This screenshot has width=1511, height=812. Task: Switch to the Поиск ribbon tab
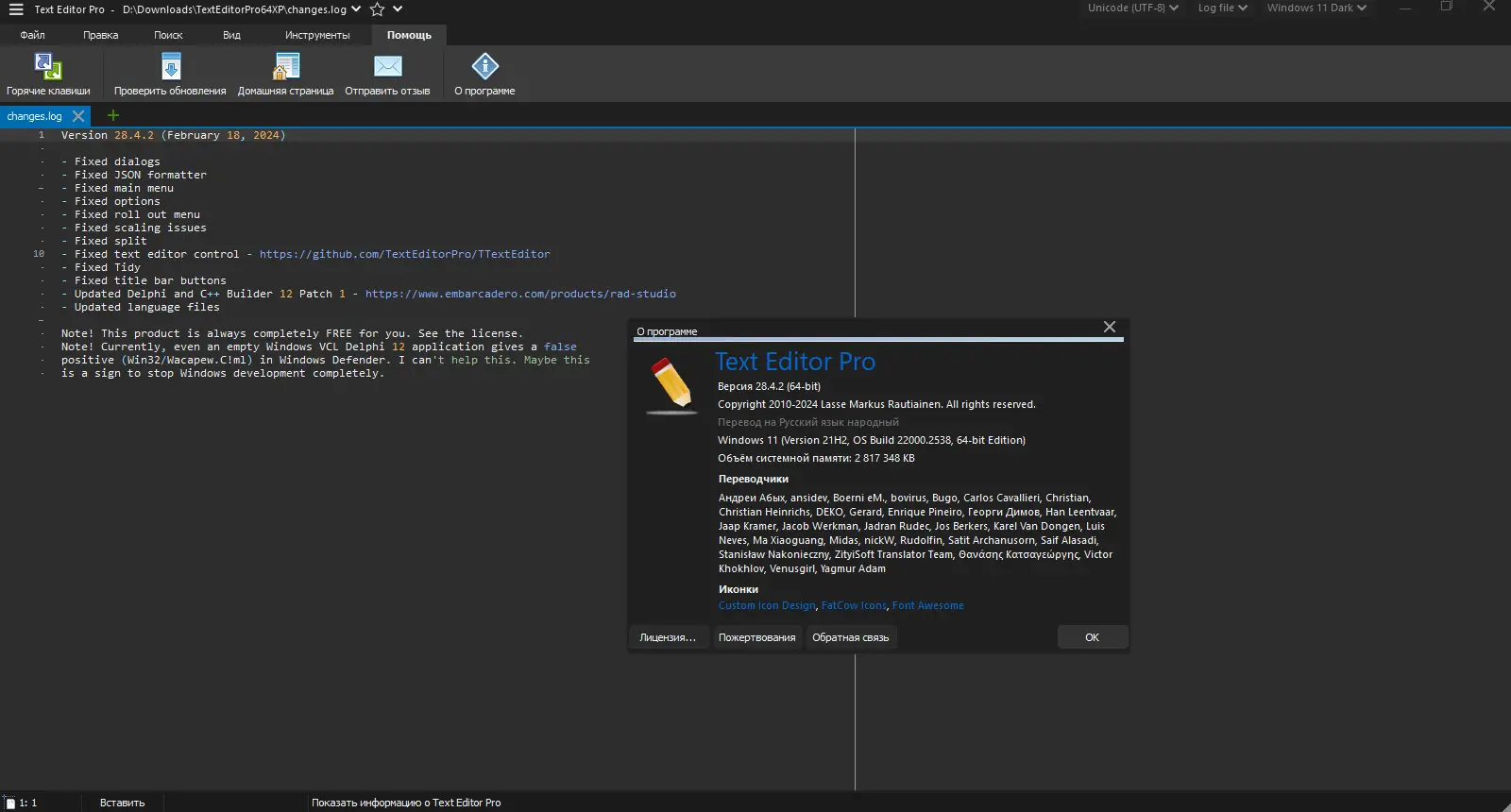pos(168,35)
